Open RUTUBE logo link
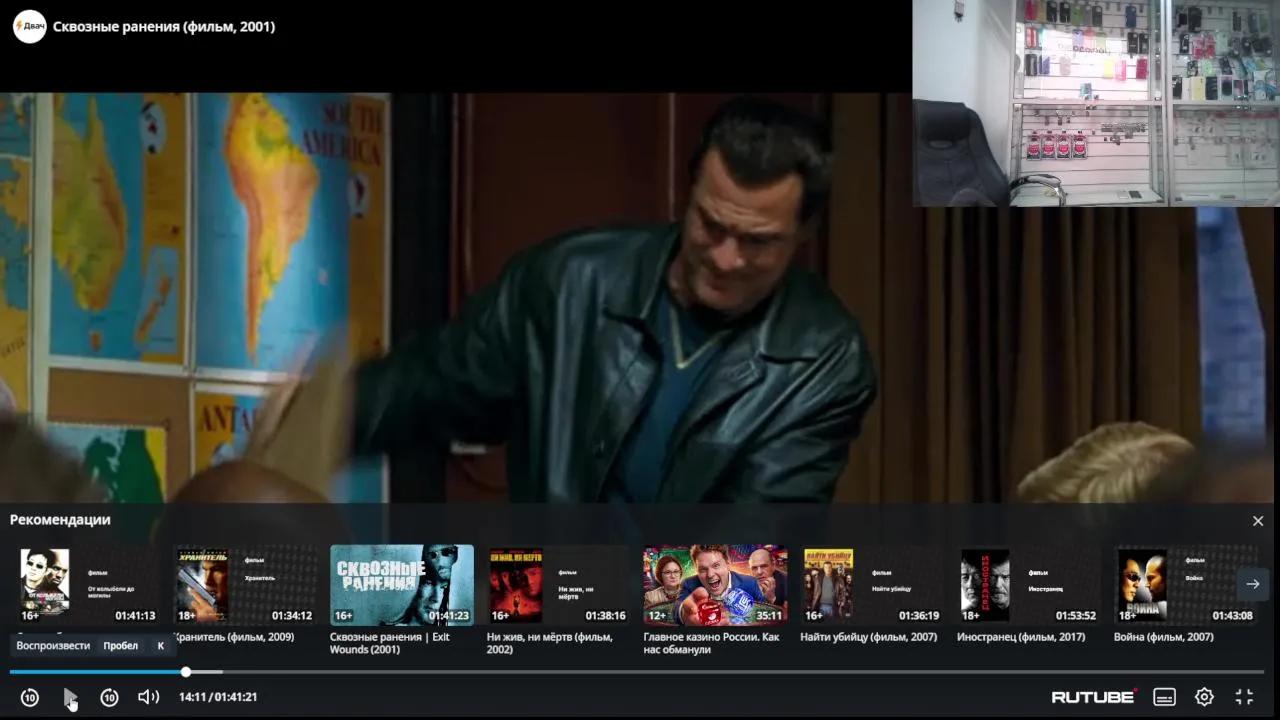This screenshot has width=1280, height=720. coord(1093,697)
